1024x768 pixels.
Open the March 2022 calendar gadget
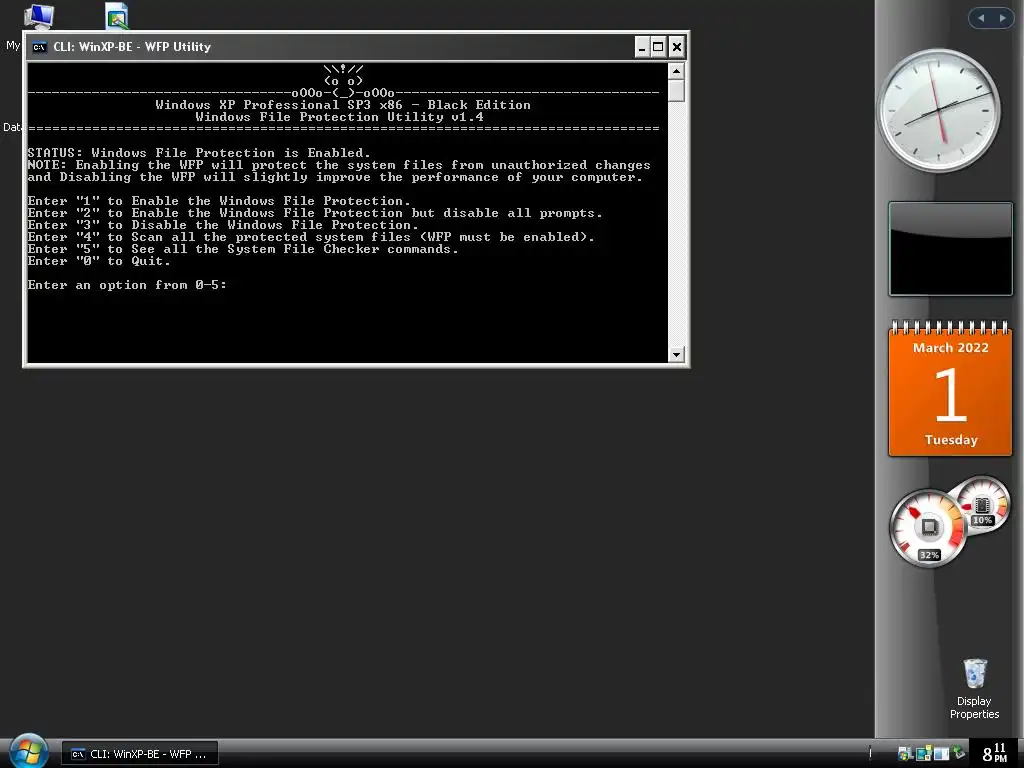[950, 389]
